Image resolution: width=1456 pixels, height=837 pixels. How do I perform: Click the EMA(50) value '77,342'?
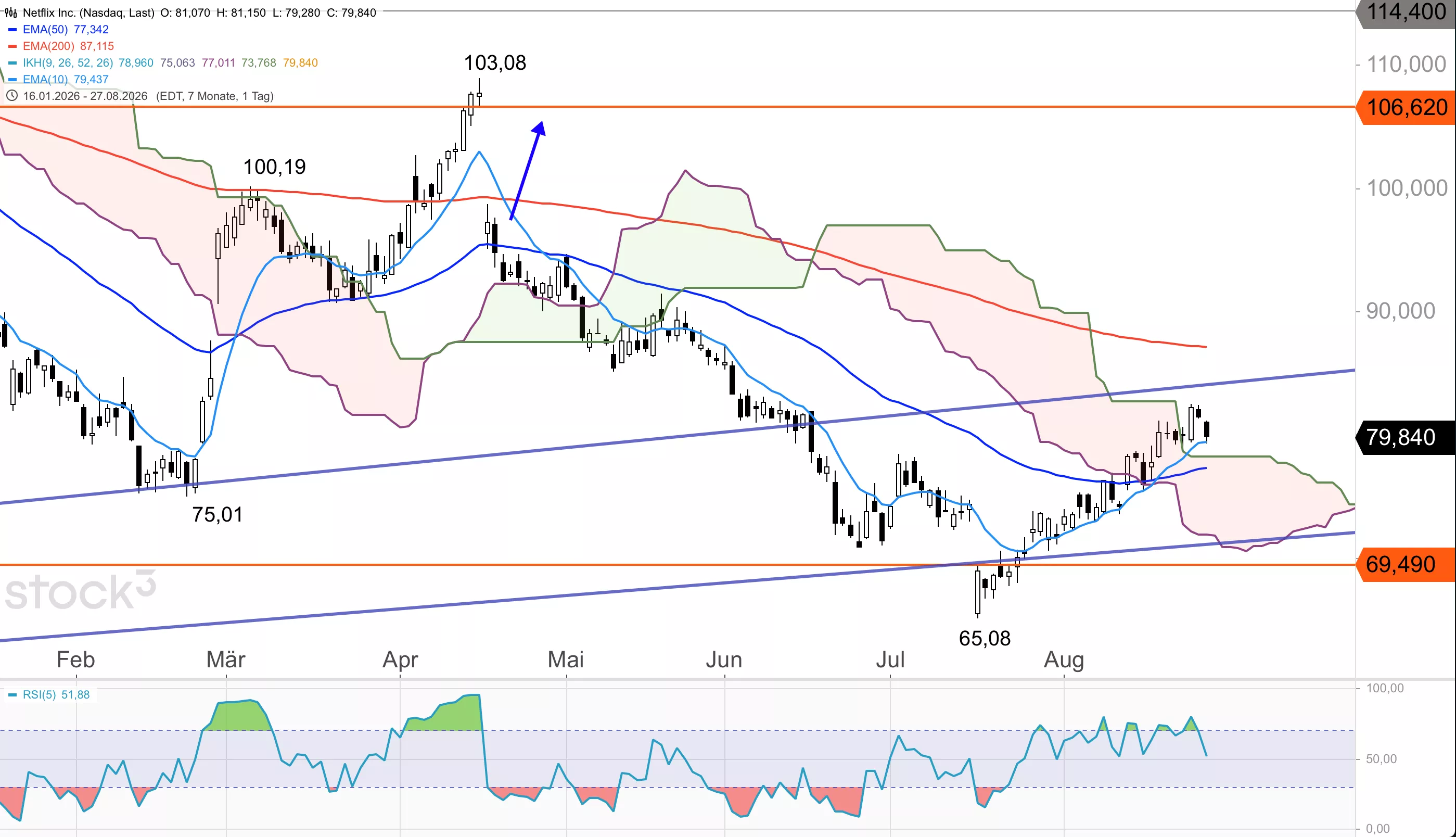pos(92,29)
